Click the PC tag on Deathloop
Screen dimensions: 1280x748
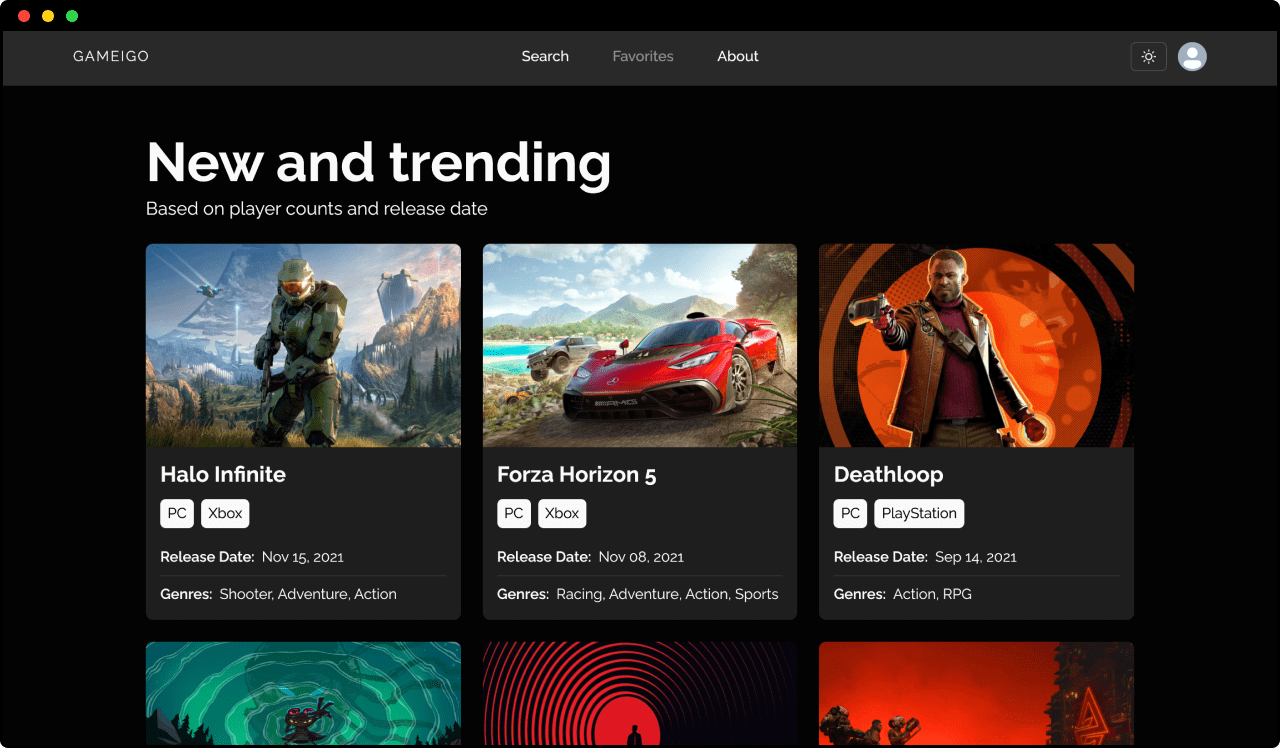coord(850,513)
